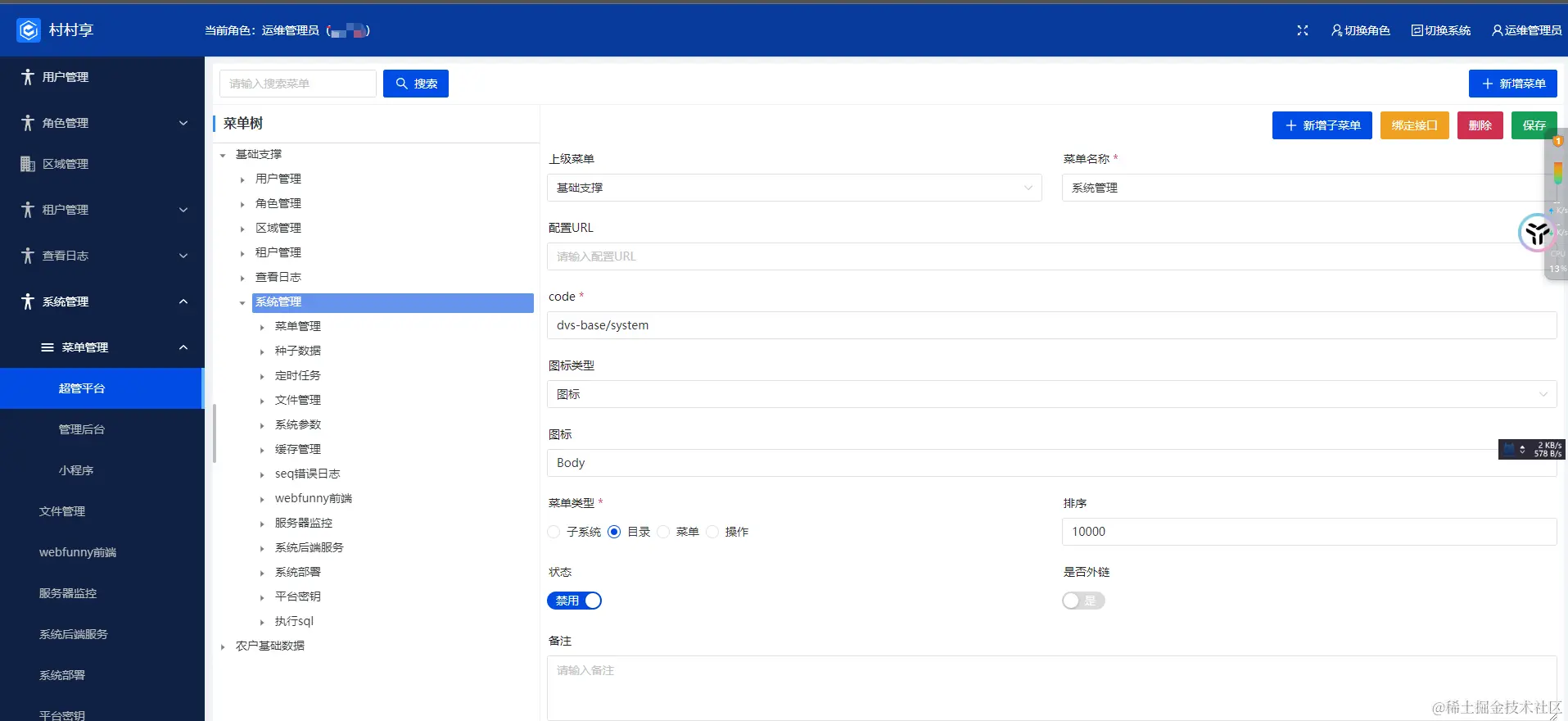The width and height of the screenshot is (1568, 721).
Task: Collapse the 系统管理 tree node arrow
Action: tap(242, 302)
